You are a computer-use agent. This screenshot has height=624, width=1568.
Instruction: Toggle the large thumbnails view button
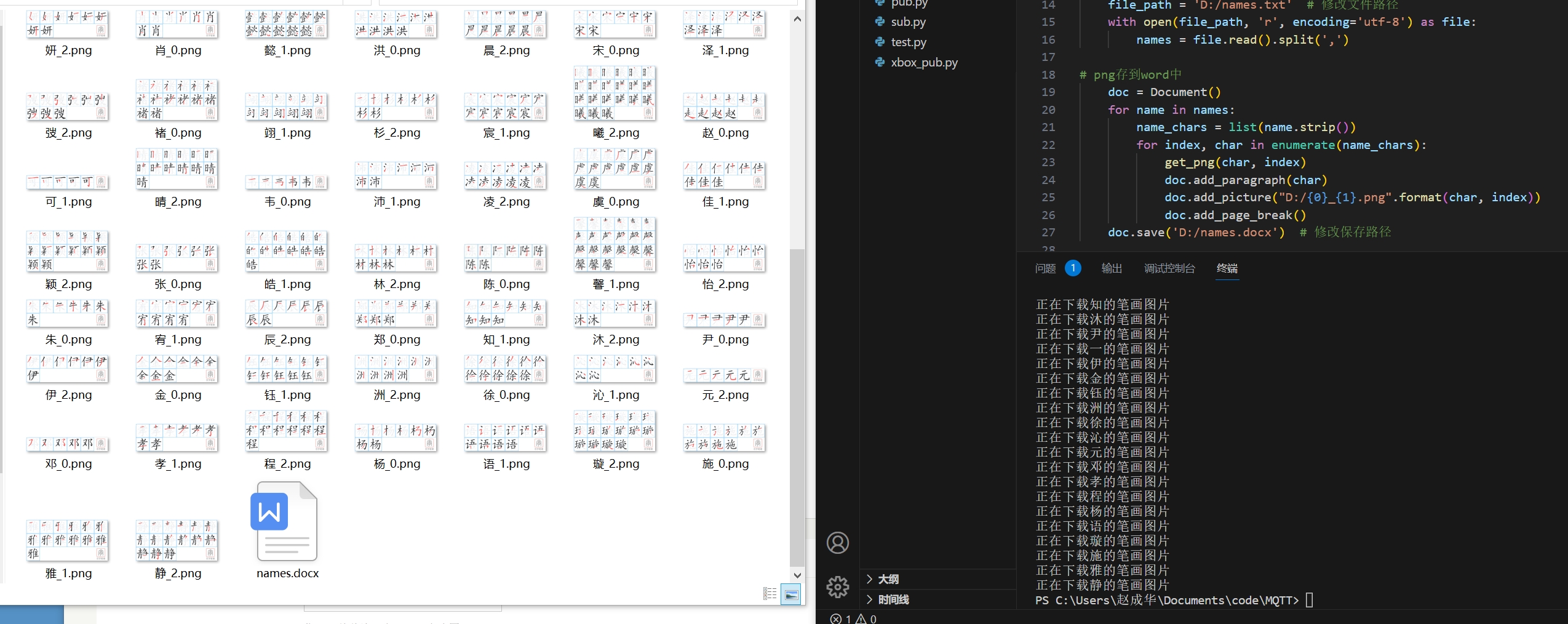tap(791, 594)
